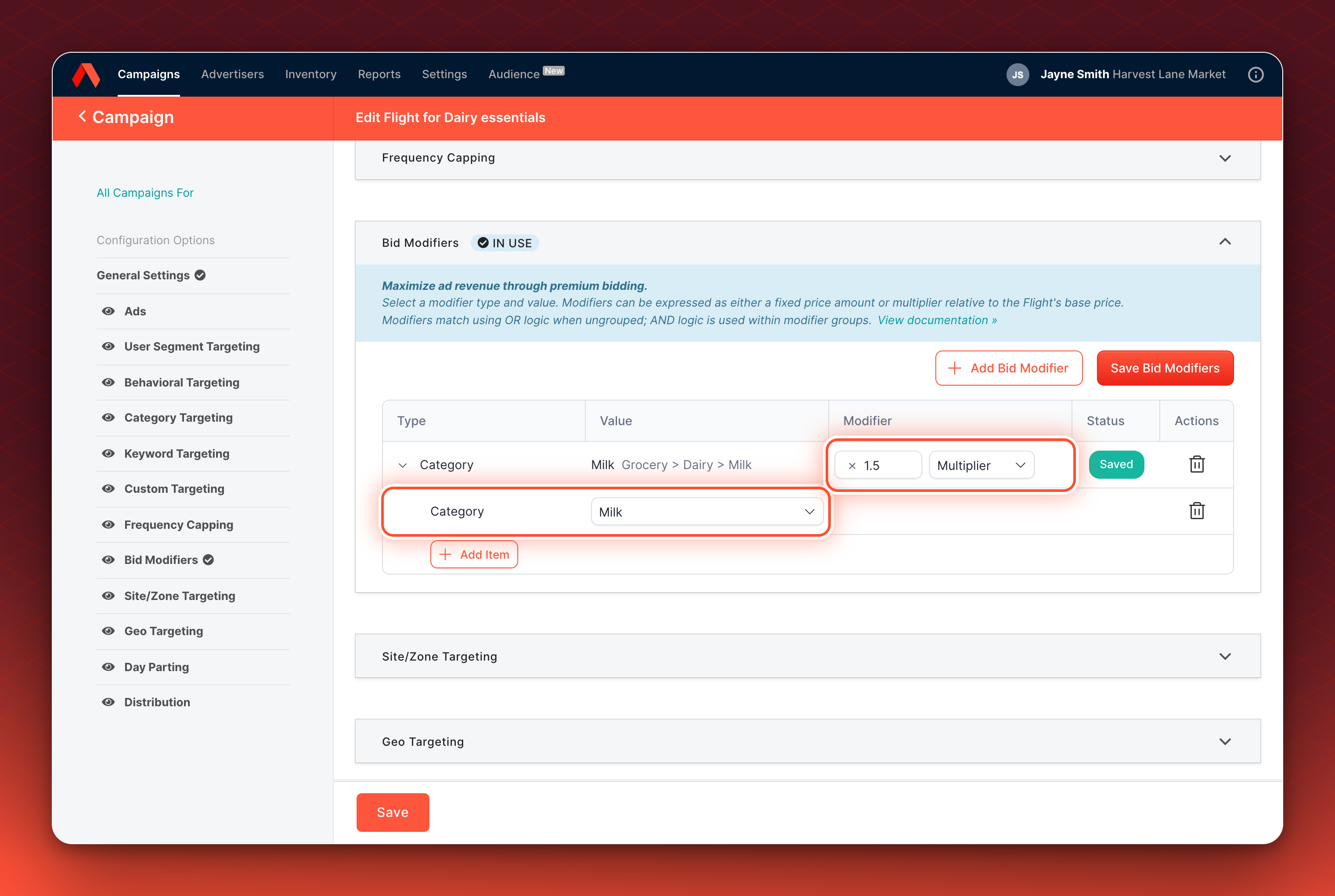Screen dimensions: 1335x896
Task: Toggle eye icon for Custom Targeting
Action: (x=108, y=488)
